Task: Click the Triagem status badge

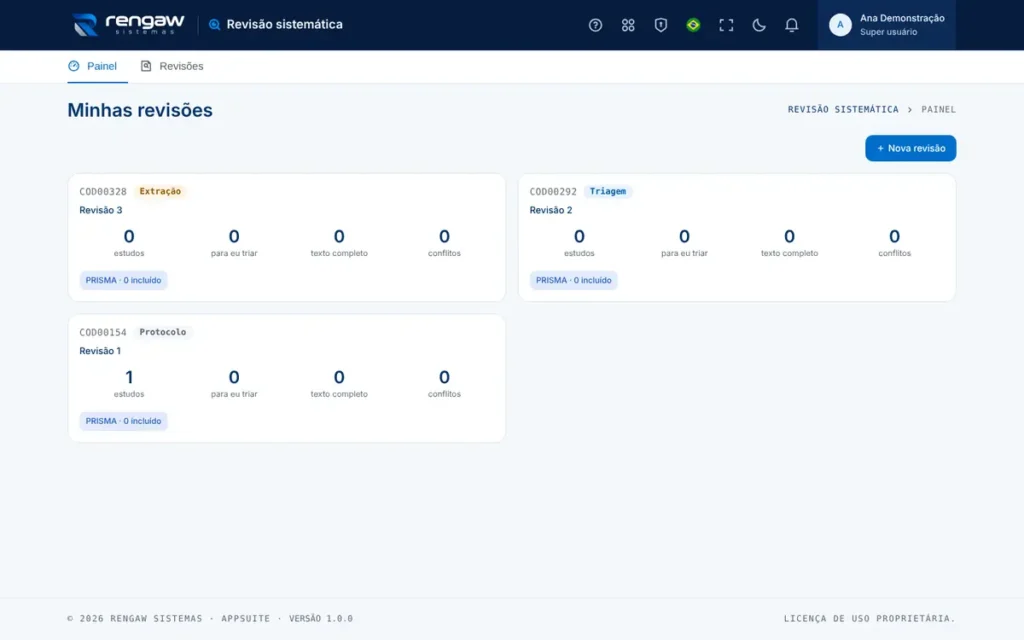Action: [x=607, y=191]
